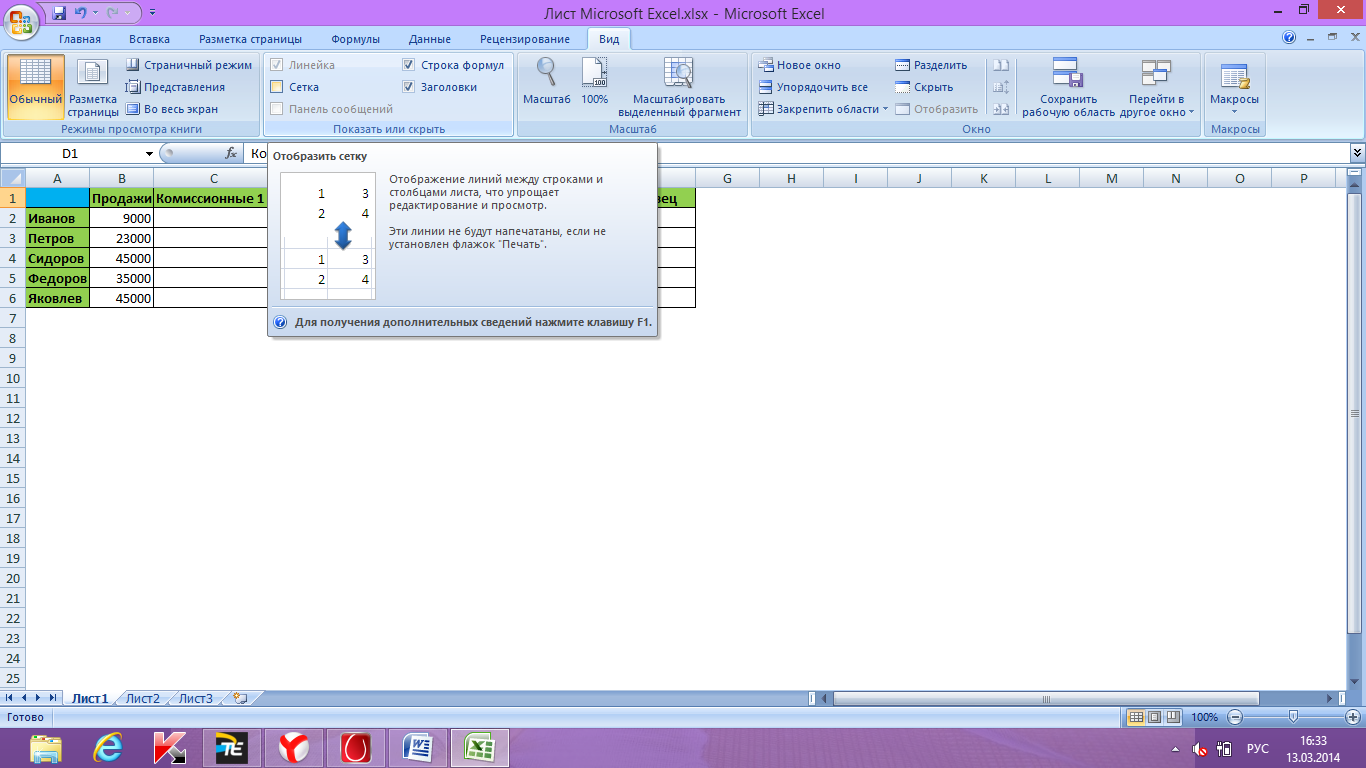Click next sheet navigation arrow
This screenshot has height=768, width=1366.
coord(39,698)
